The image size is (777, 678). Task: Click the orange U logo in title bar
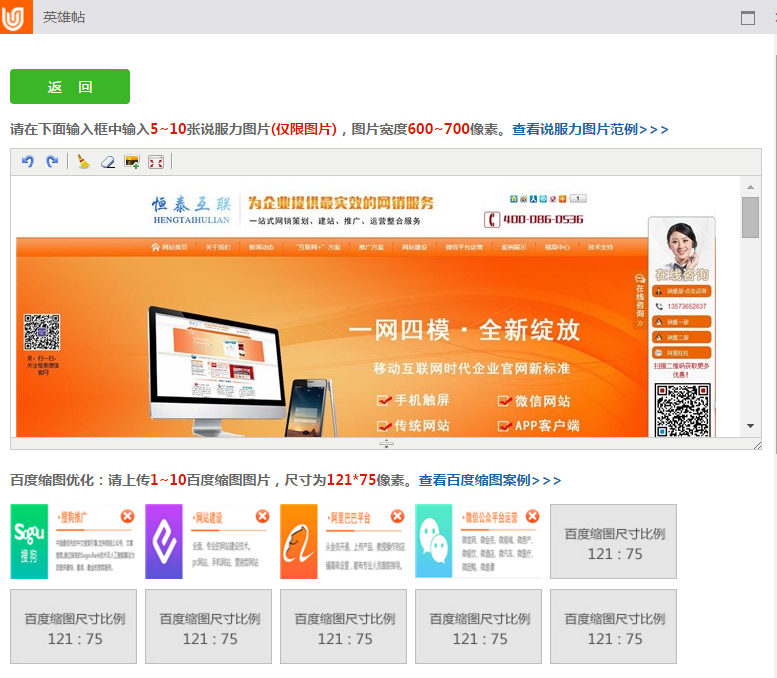click(13, 17)
